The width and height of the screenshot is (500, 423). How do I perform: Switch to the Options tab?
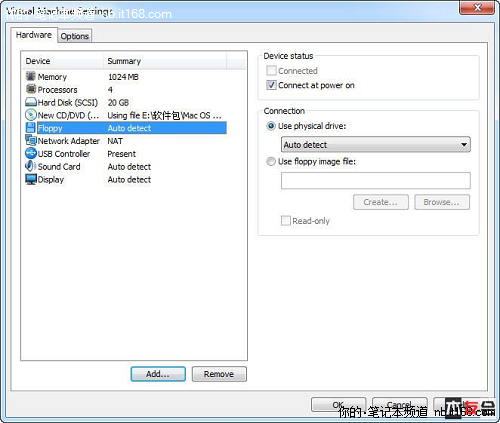click(75, 36)
